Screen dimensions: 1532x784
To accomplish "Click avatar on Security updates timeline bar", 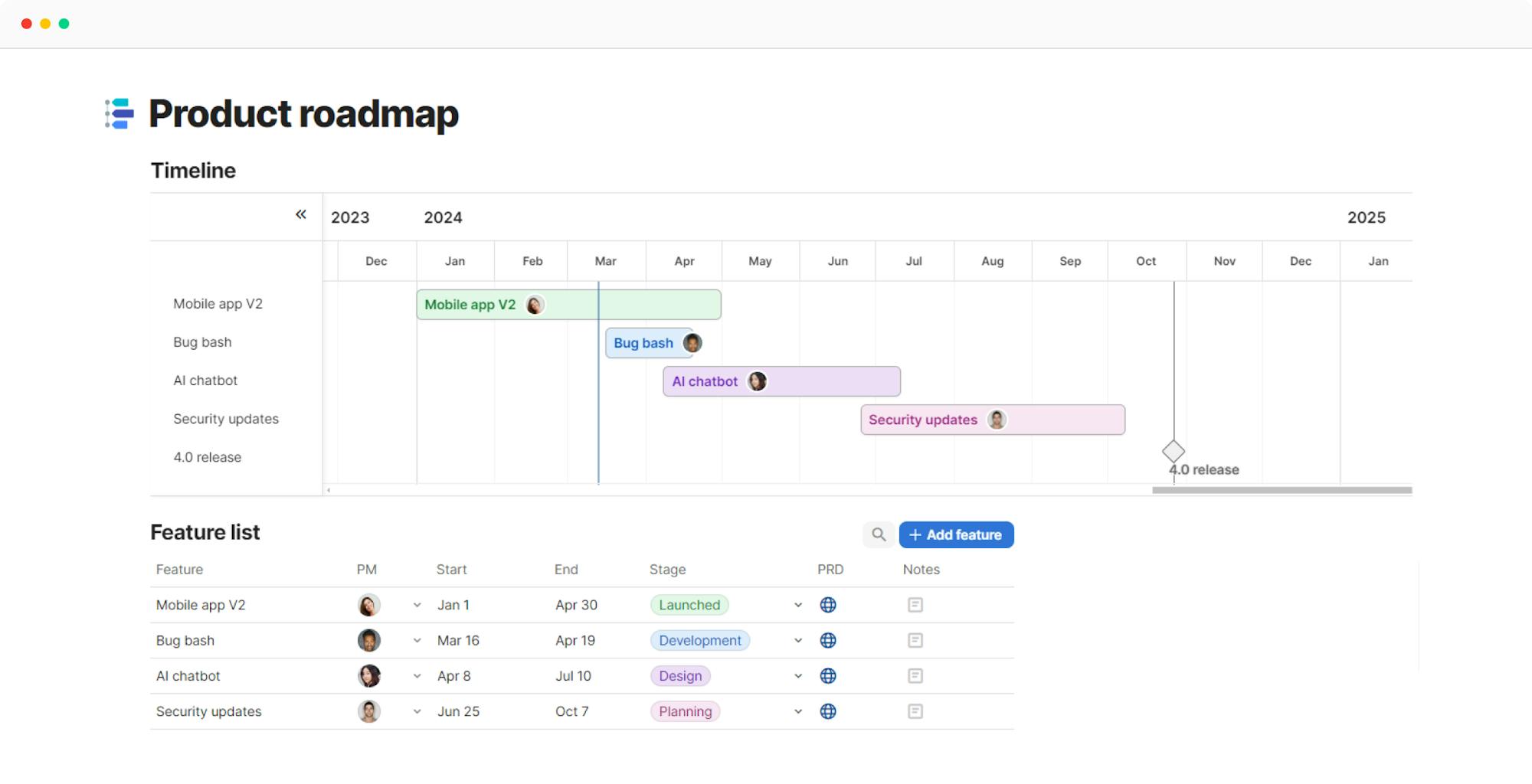I will pyautogui.click(x=997, y=420).
